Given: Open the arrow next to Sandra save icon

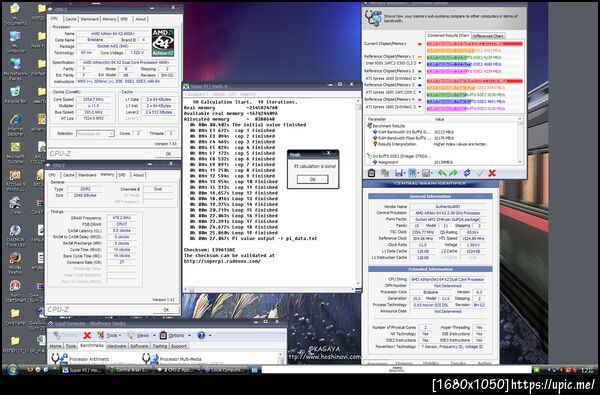Looking at the screenshot, I should pos(405,173).
